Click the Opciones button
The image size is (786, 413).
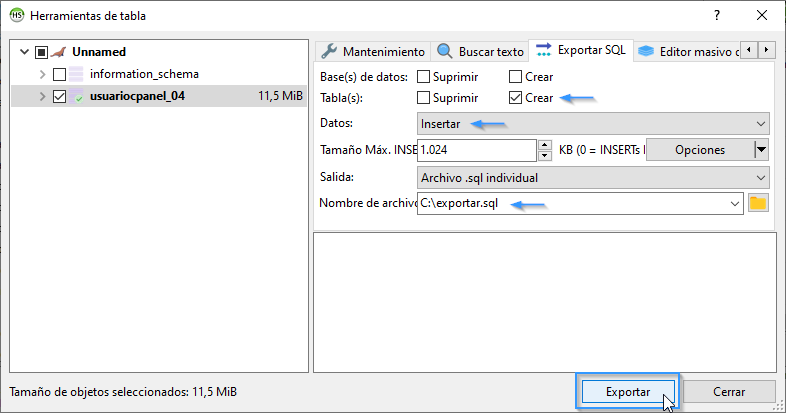coord(700,150)
